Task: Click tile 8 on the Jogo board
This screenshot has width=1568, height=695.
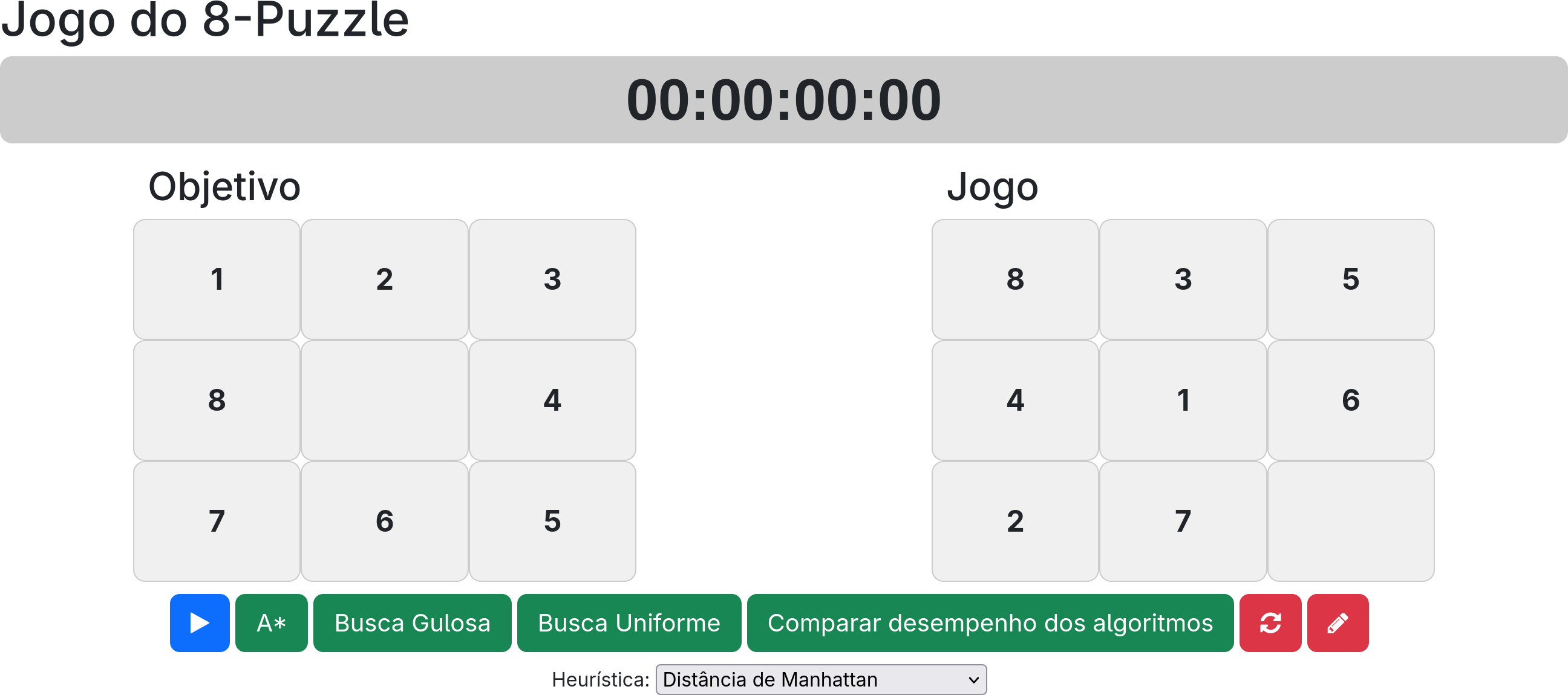Action: pos(1015,279)
